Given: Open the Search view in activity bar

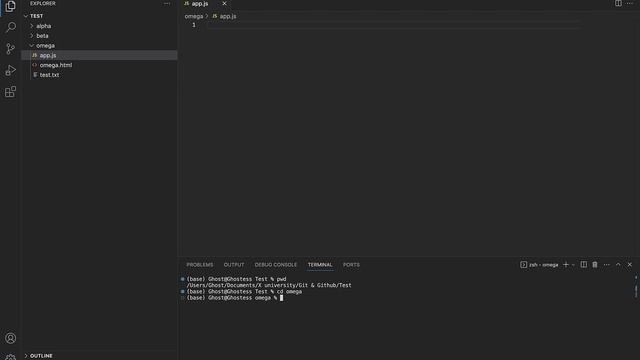Looking at the screenshot, I should [x=11, y=27].
